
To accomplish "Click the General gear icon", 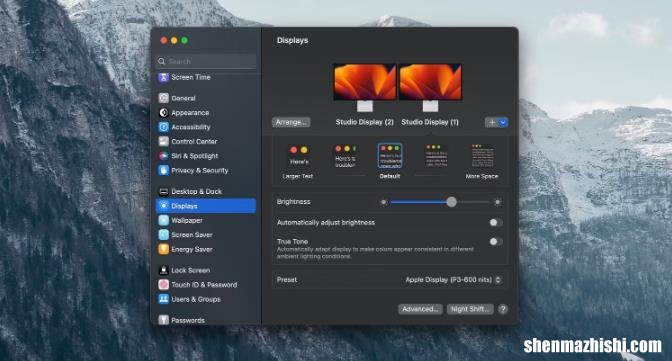I will pyautogui.click(x=163, y=98).
